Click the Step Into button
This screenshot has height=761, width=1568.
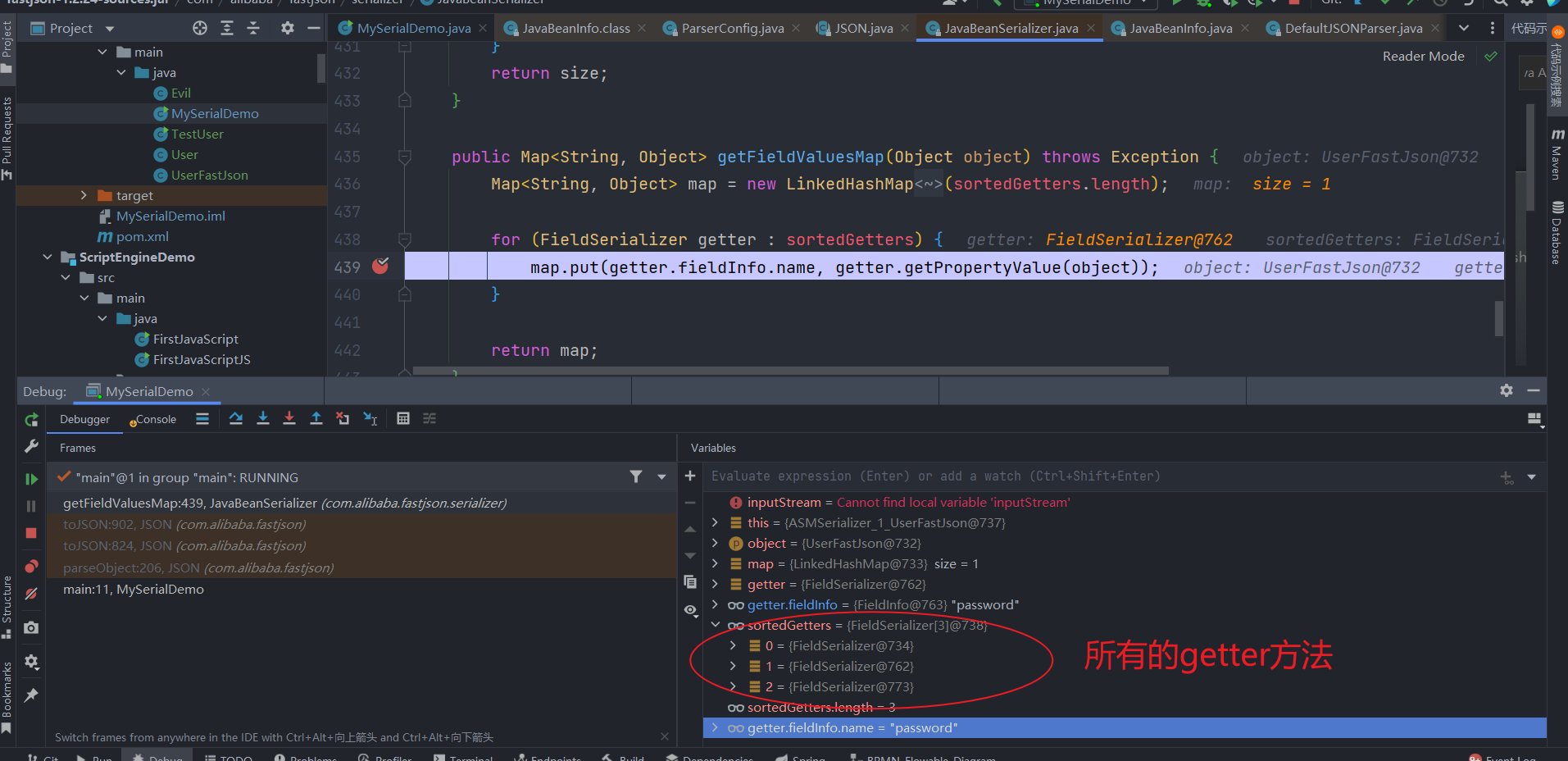tap(262, 419)
